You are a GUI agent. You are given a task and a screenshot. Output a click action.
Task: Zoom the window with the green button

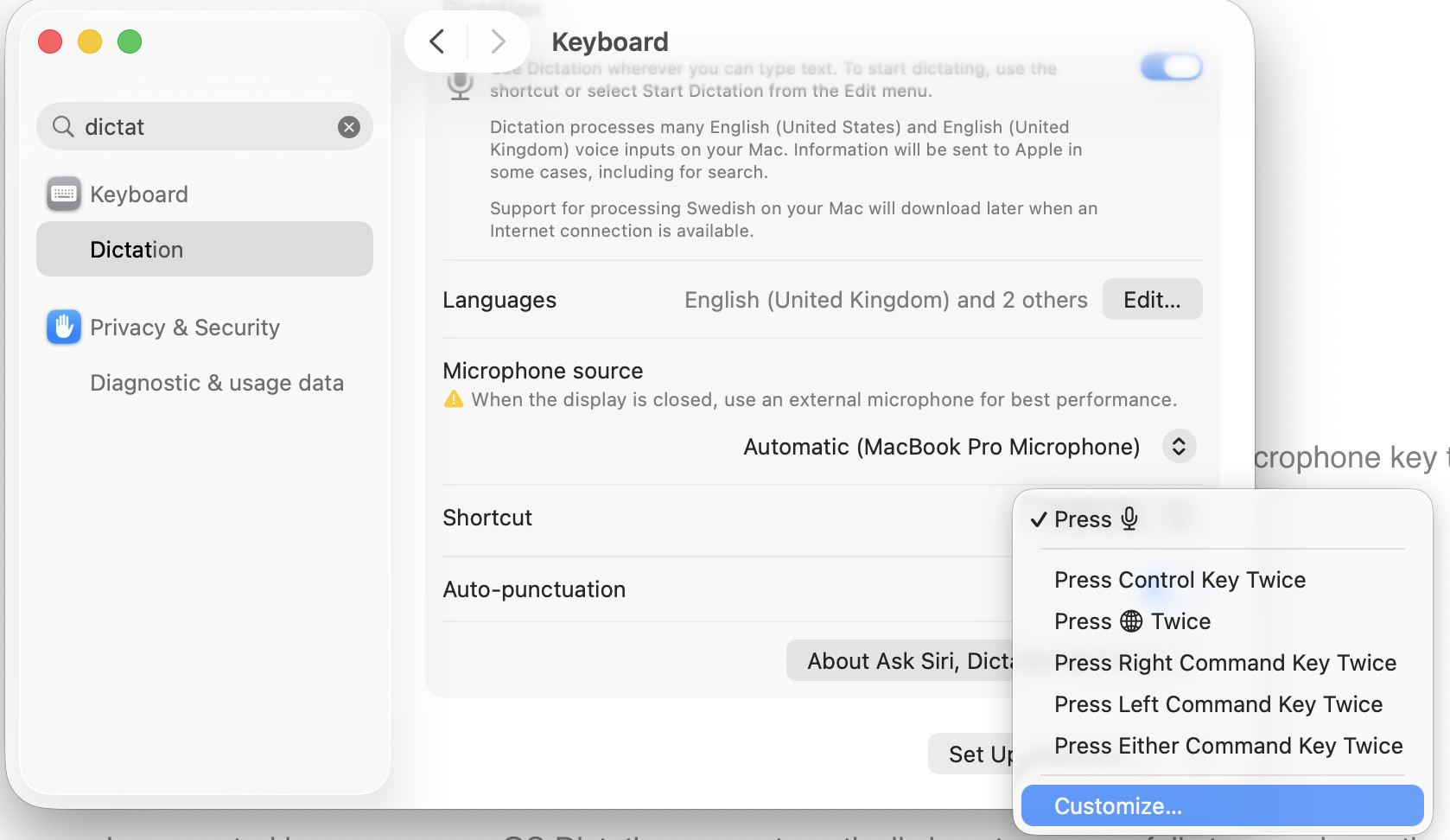[x=130, y=41]
